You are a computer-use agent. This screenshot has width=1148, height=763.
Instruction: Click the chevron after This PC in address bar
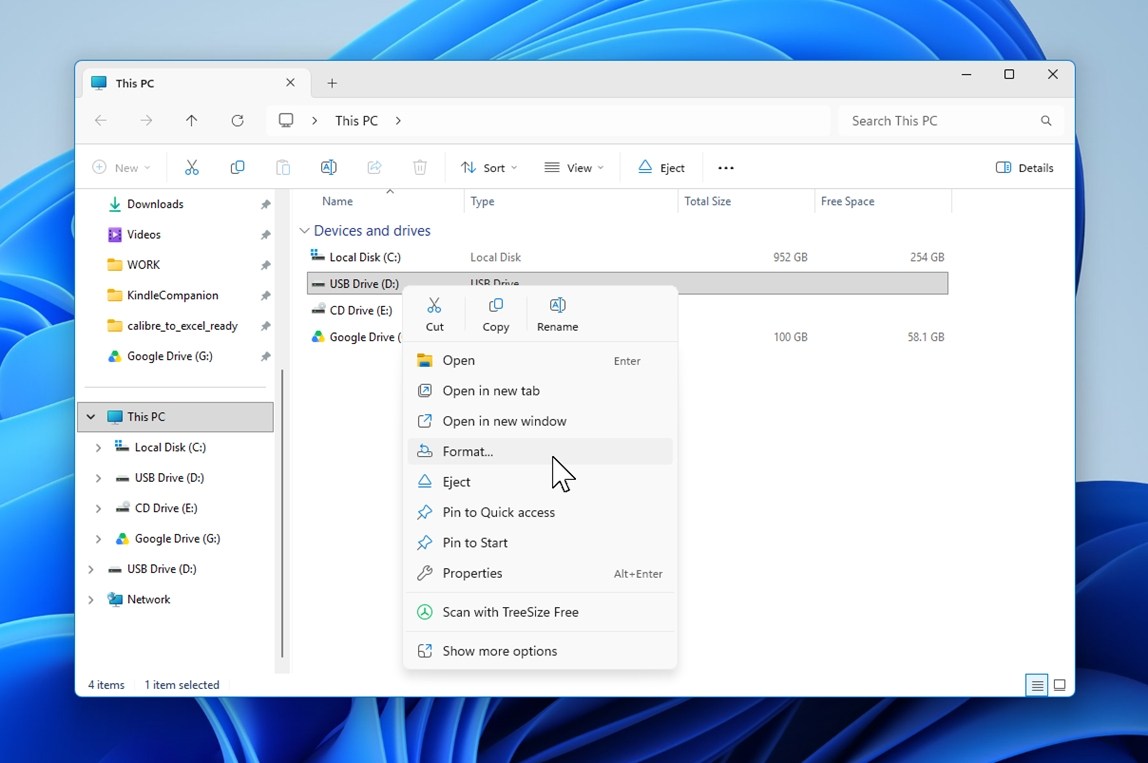398,121
